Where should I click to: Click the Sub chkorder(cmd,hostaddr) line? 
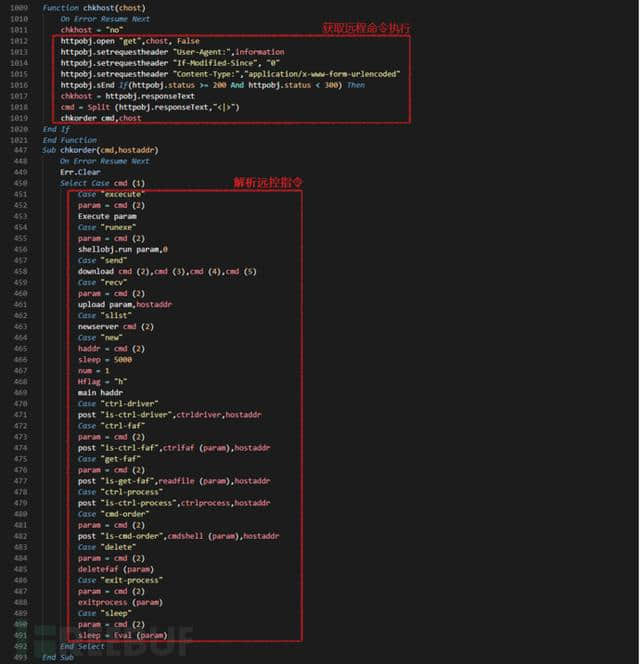coord(100,150)
